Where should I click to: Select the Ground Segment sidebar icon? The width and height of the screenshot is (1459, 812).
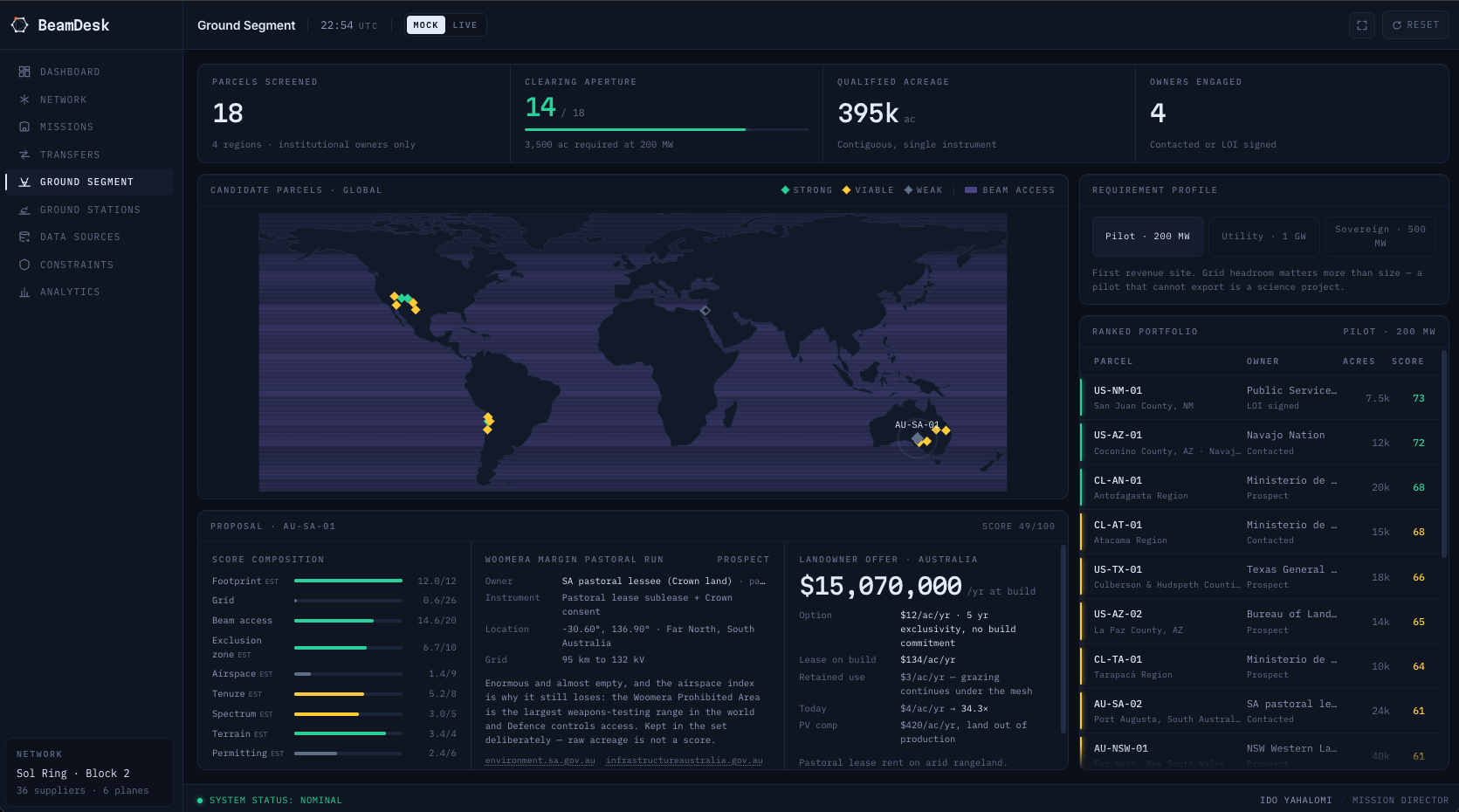(x=24, y=182)
